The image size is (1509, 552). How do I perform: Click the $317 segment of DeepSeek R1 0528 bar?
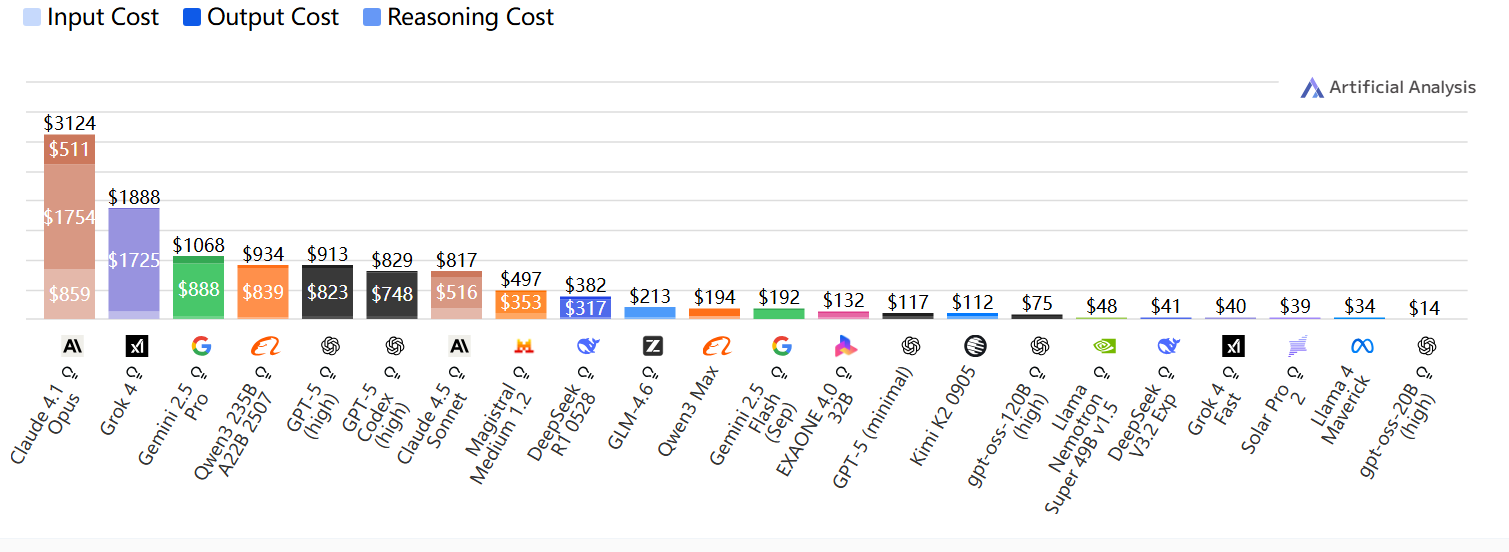point(585,308)
